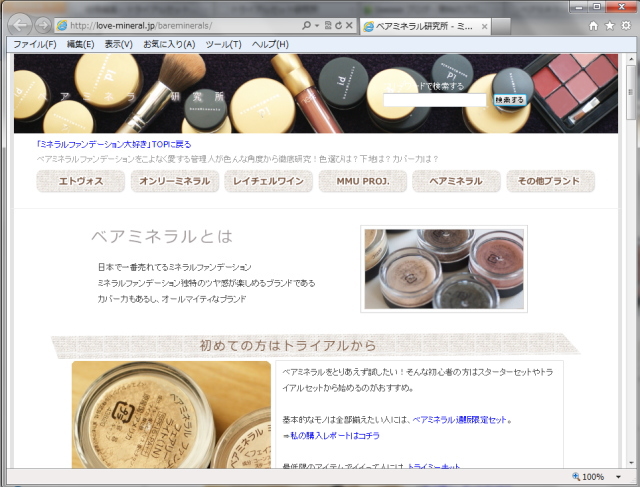This screenshot has height=487, width=640.
Task: Go to Home page icon
Action: [x=593, y=26]
